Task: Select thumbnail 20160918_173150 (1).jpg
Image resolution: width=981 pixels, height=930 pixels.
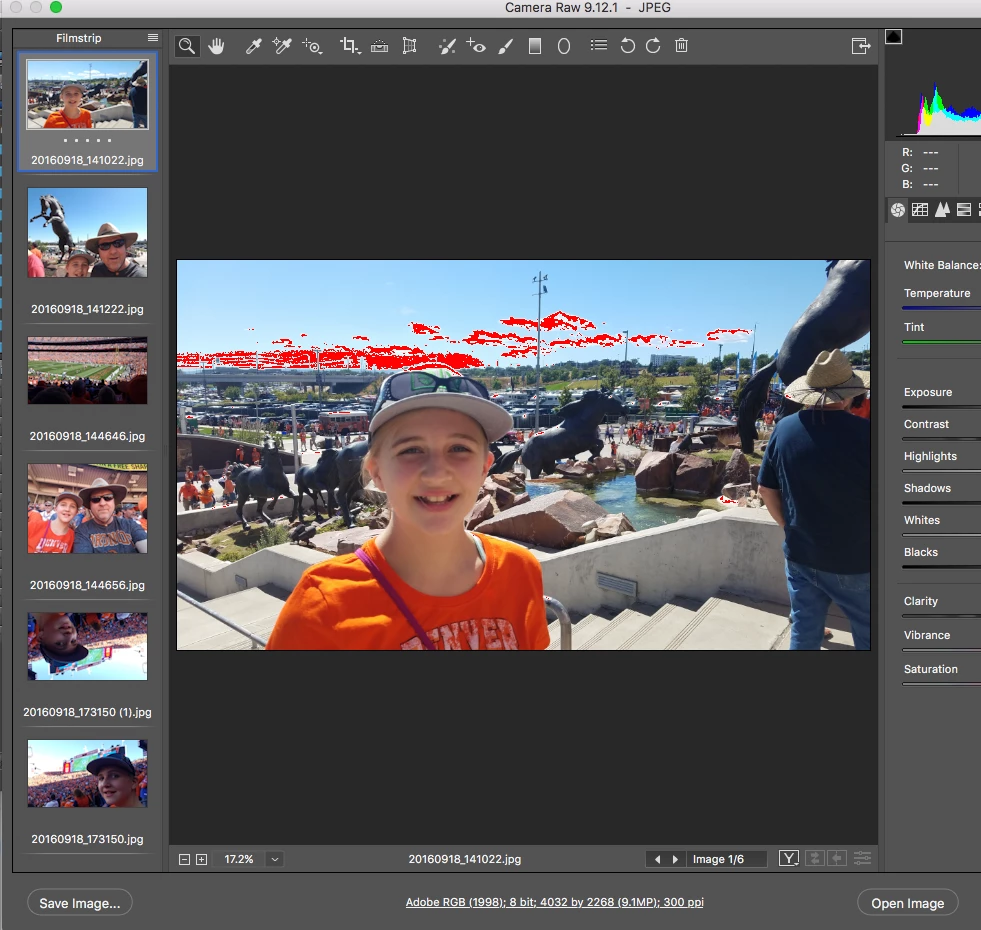Action: [x=88, y=646]
